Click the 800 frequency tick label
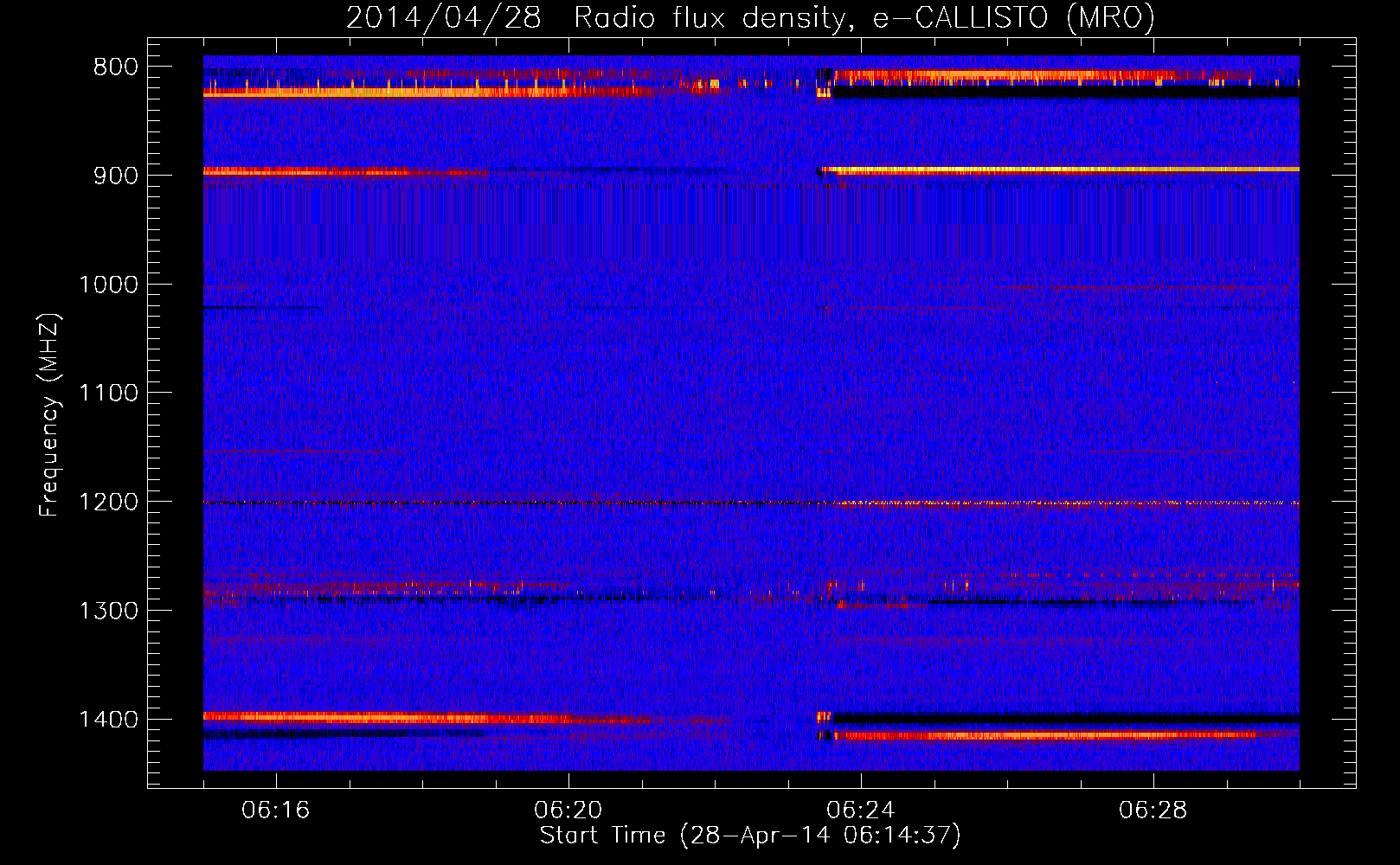Image resolution: width=1400 pixels, height=865 pixels. pyautogui.click(x=115, y=67)
